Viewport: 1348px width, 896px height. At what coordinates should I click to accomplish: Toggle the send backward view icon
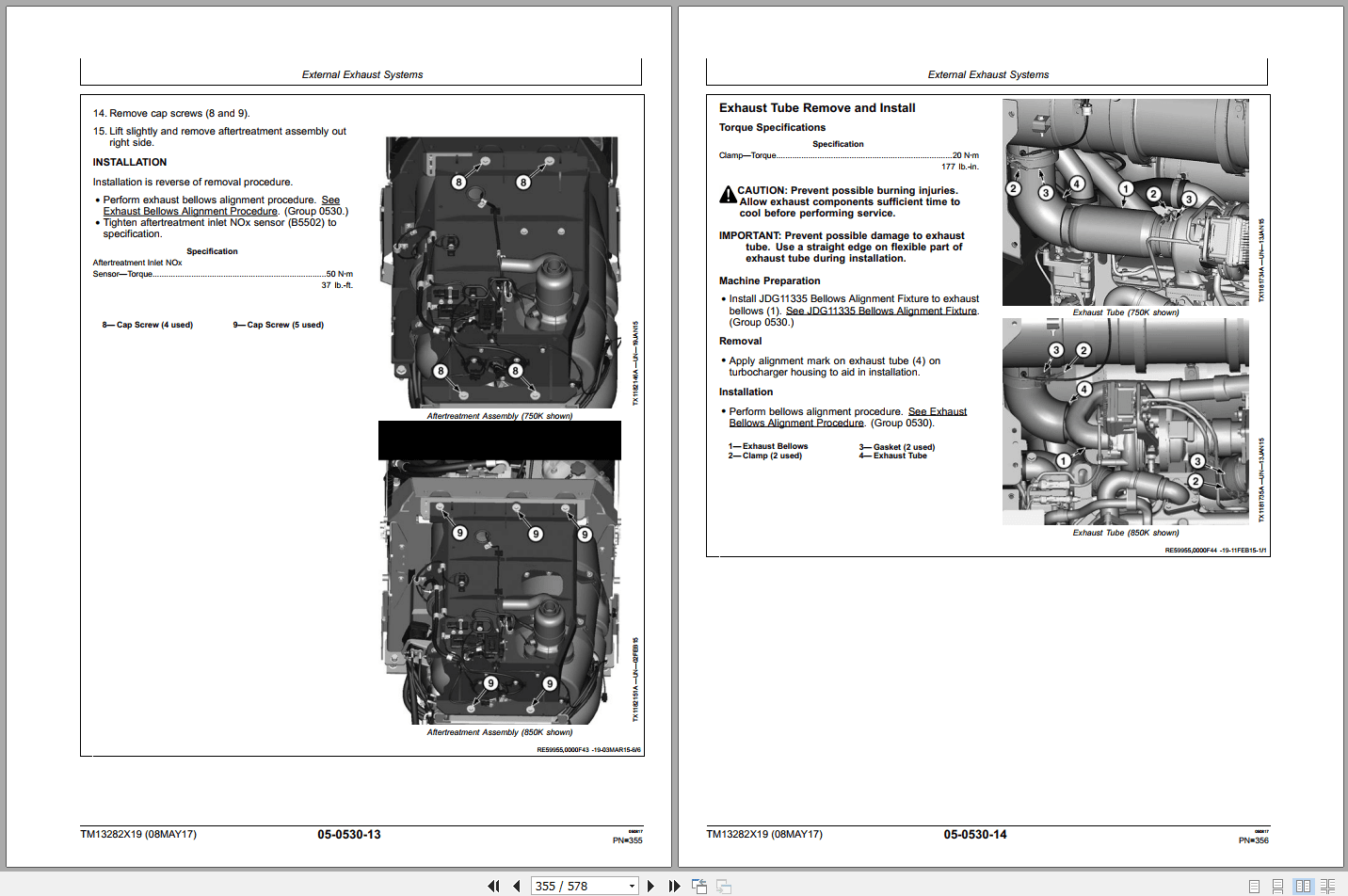[723, 886]
